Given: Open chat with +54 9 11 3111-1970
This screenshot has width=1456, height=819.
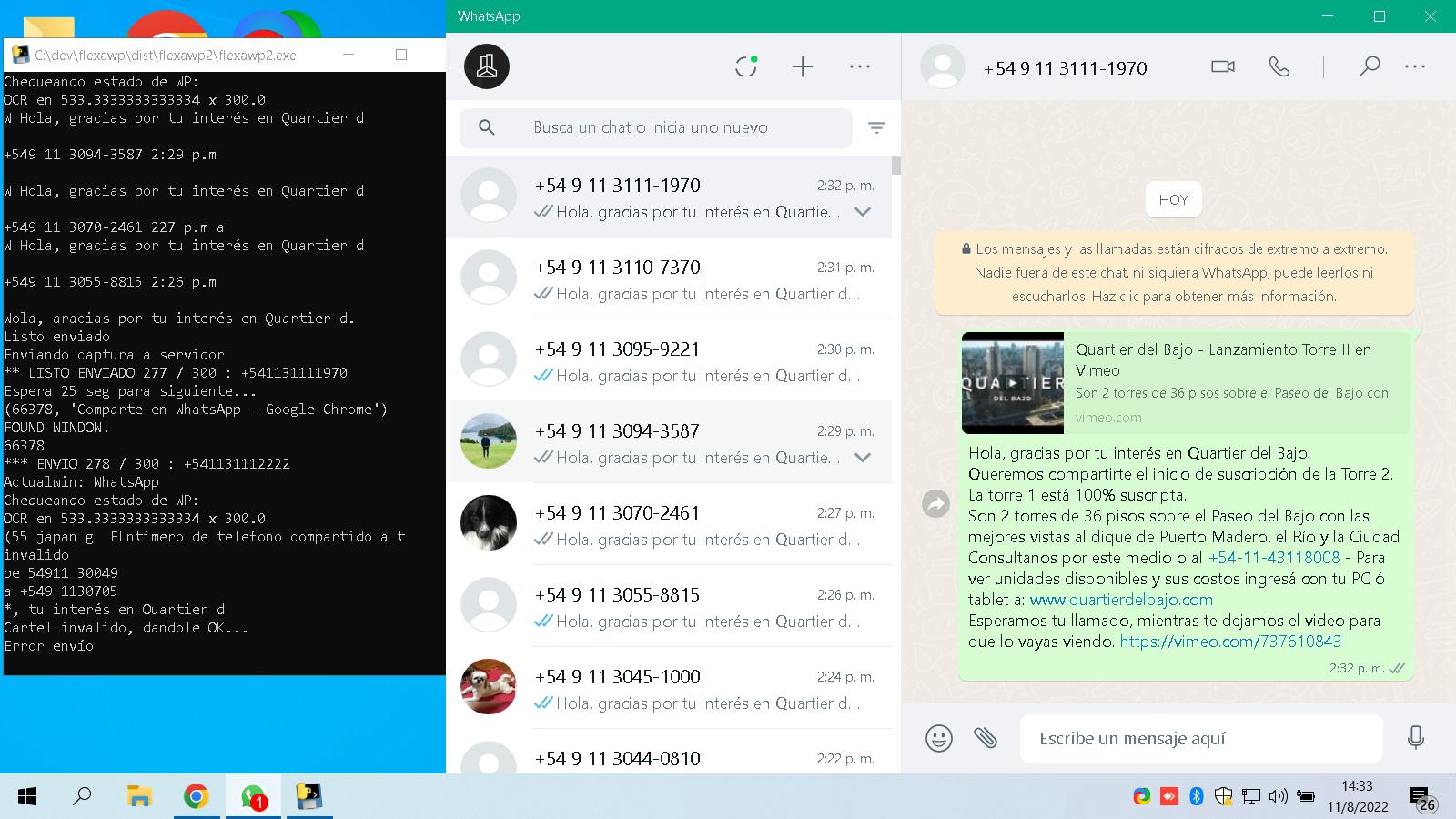Looking at the screenshot, I should pyautogui.click(x=669, y=197).
